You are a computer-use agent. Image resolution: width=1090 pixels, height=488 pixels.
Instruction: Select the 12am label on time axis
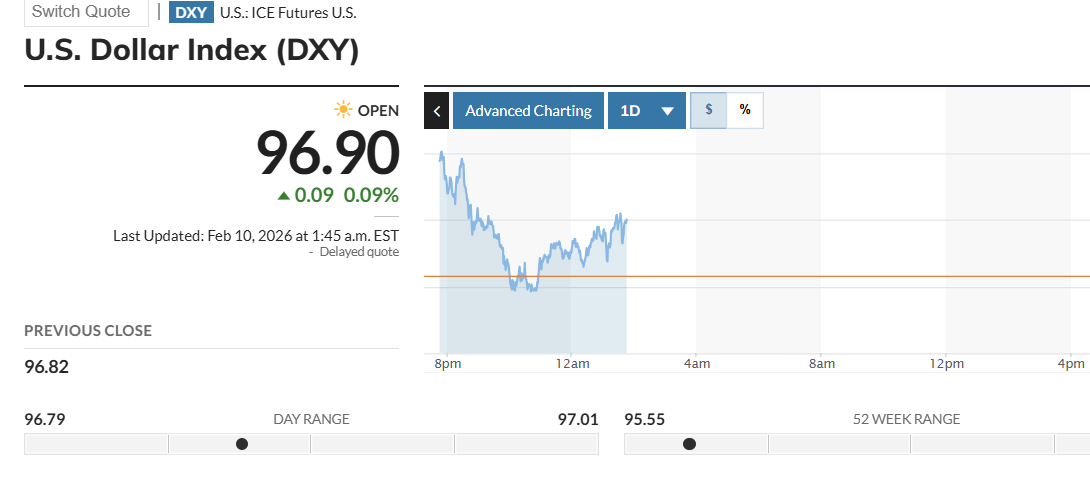[x=572, y=364]
